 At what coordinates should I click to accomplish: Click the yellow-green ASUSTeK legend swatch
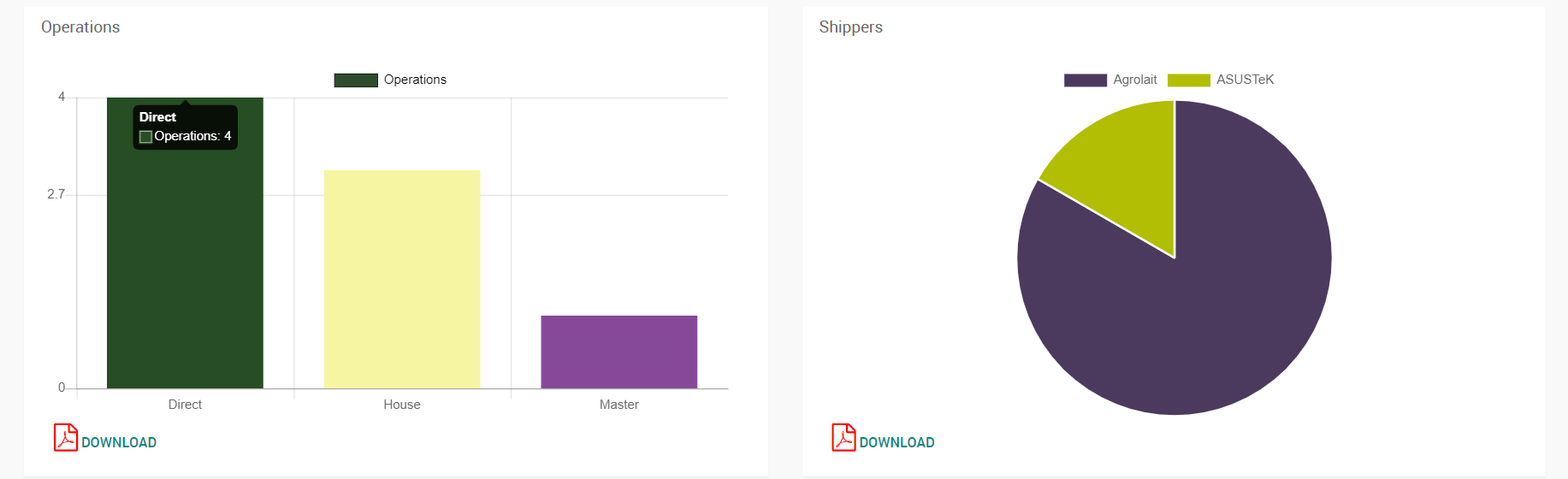[x=1188, y=80]
